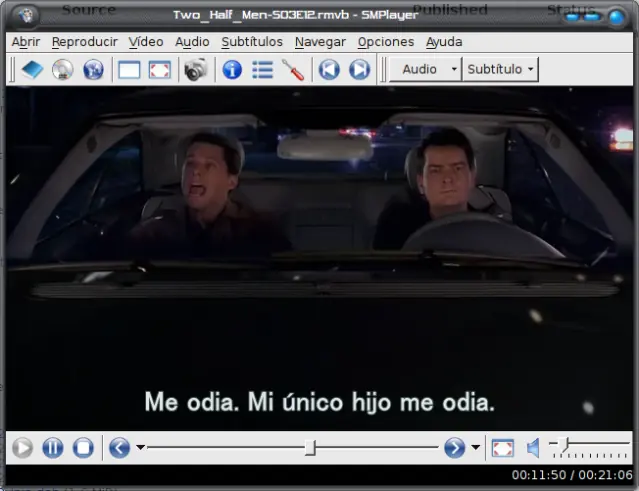Show file information blue info icon
Image resolution: width=639 pixels, height=491 pixels.
(232, 70)
